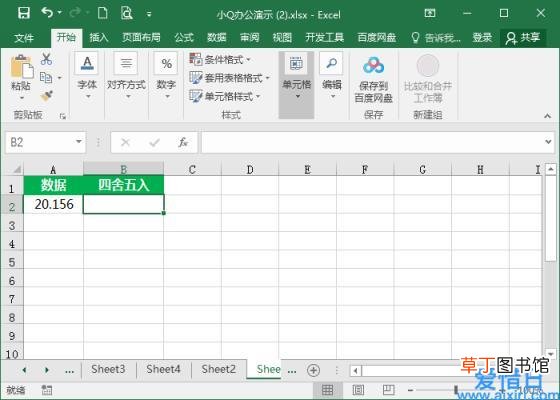
Task: Click the Format Painter brush icon
Action: point(46,96)
